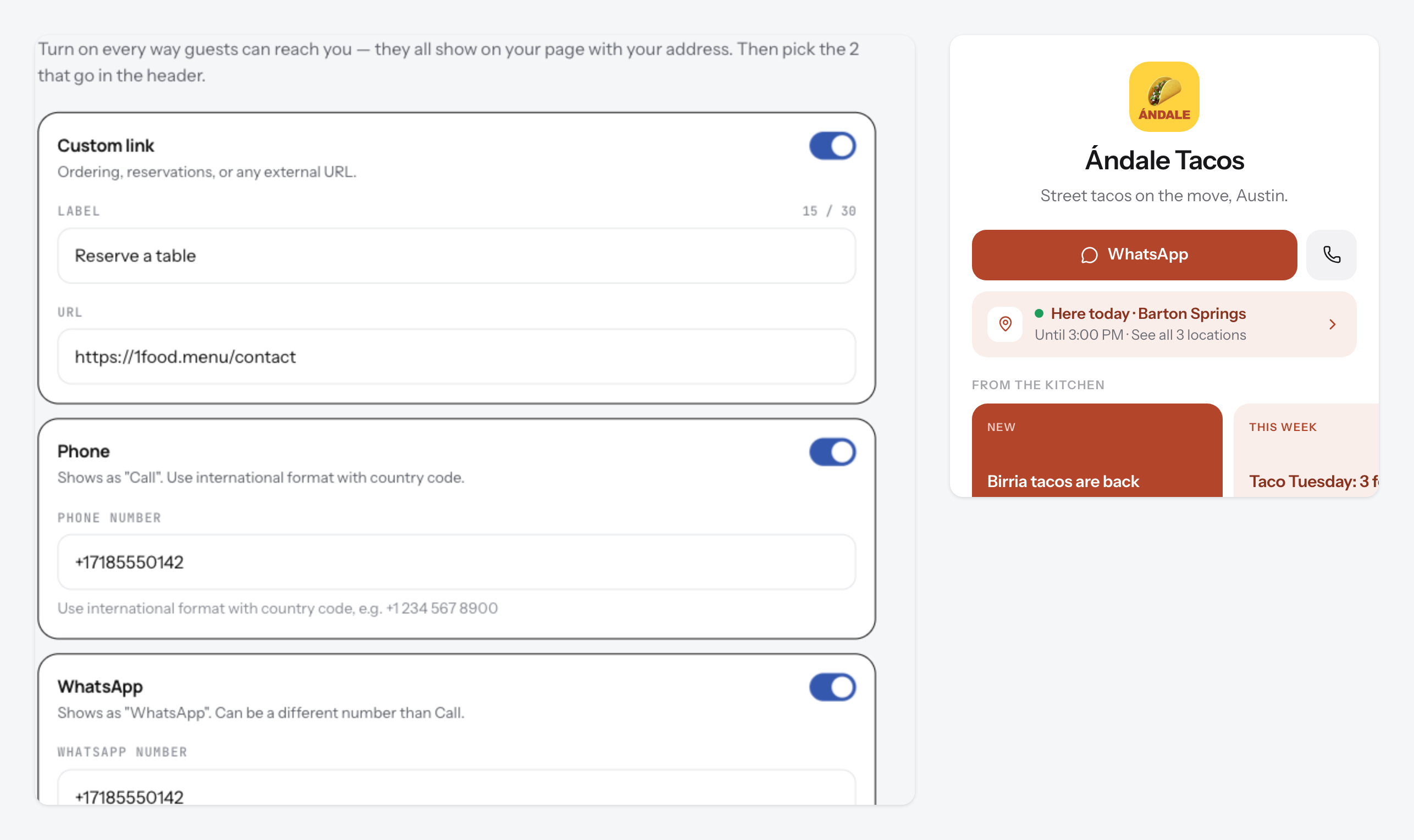The width and height of the screenshot is (1414, 840).
Task: Expand locations via the chevron arrow
Action: pos(1332,324)
